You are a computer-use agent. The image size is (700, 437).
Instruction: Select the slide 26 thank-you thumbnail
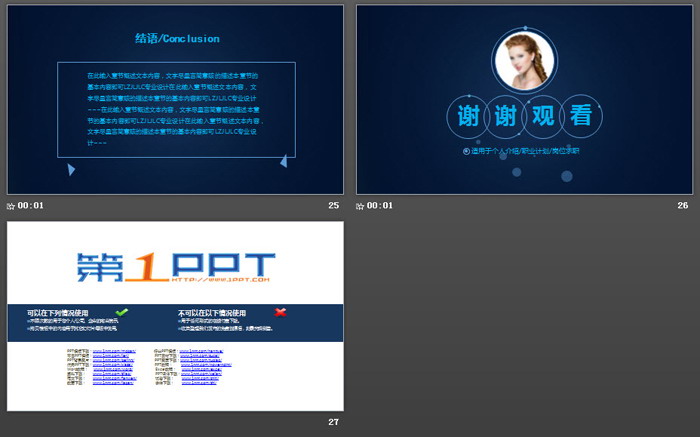pyautogui.click(x=524, y=100)
